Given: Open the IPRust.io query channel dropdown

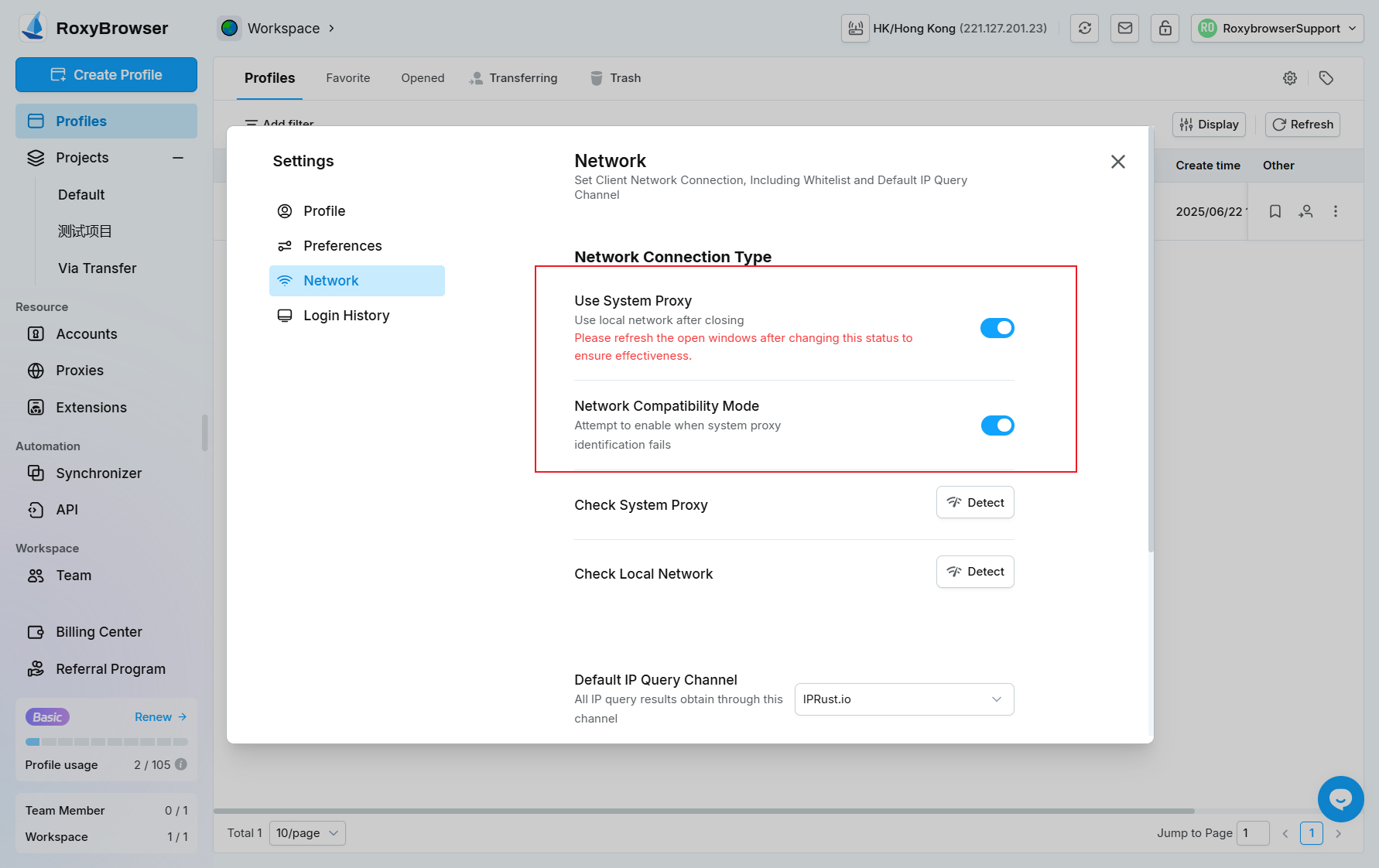Looking at the screenshot, I should pyautogui.click(x=904, y=699).
